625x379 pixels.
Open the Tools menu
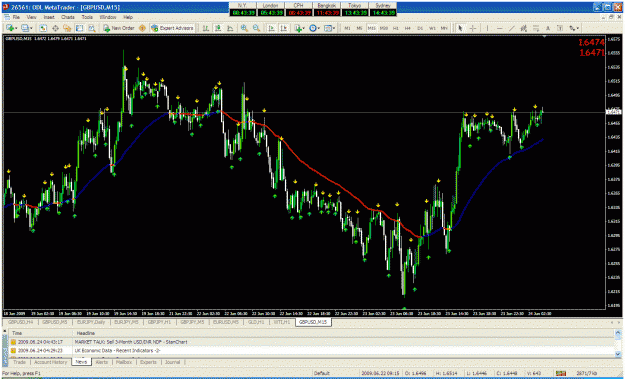coord(87,17)
